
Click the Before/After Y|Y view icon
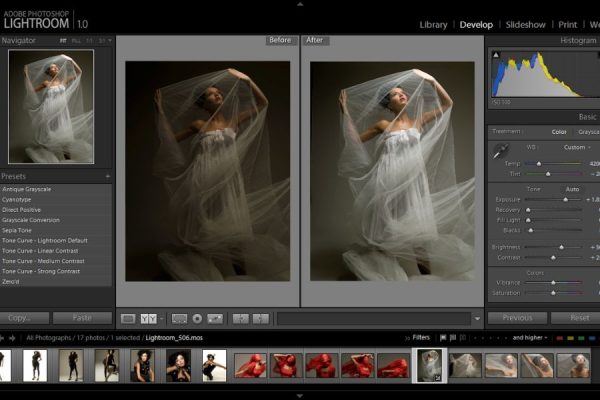point(149,318)
